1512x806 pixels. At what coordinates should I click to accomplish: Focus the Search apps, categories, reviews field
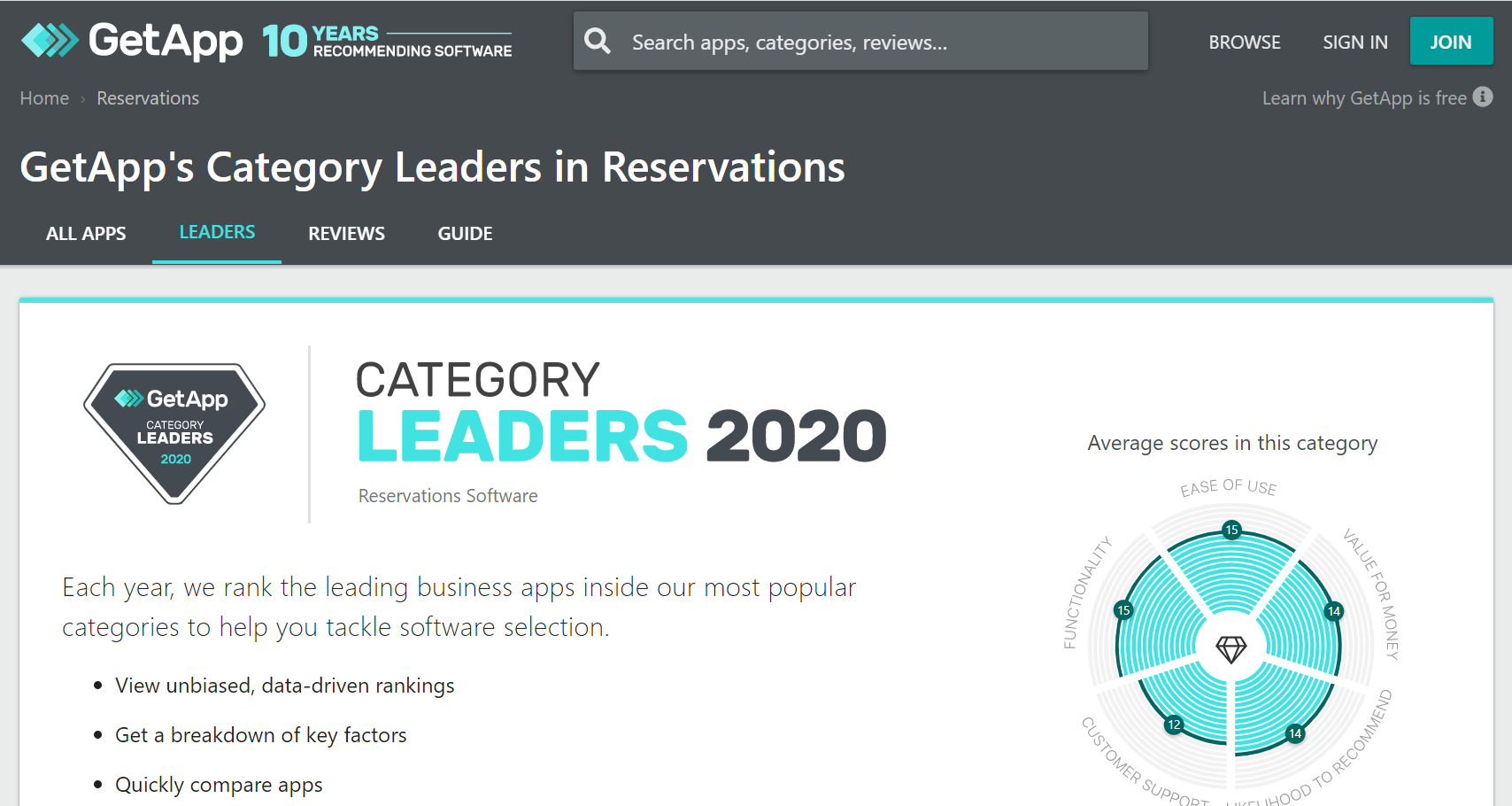[860, 41]
